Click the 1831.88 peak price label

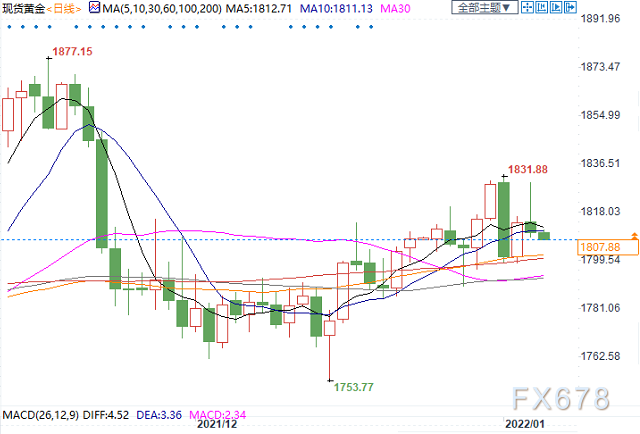(528, 169)
